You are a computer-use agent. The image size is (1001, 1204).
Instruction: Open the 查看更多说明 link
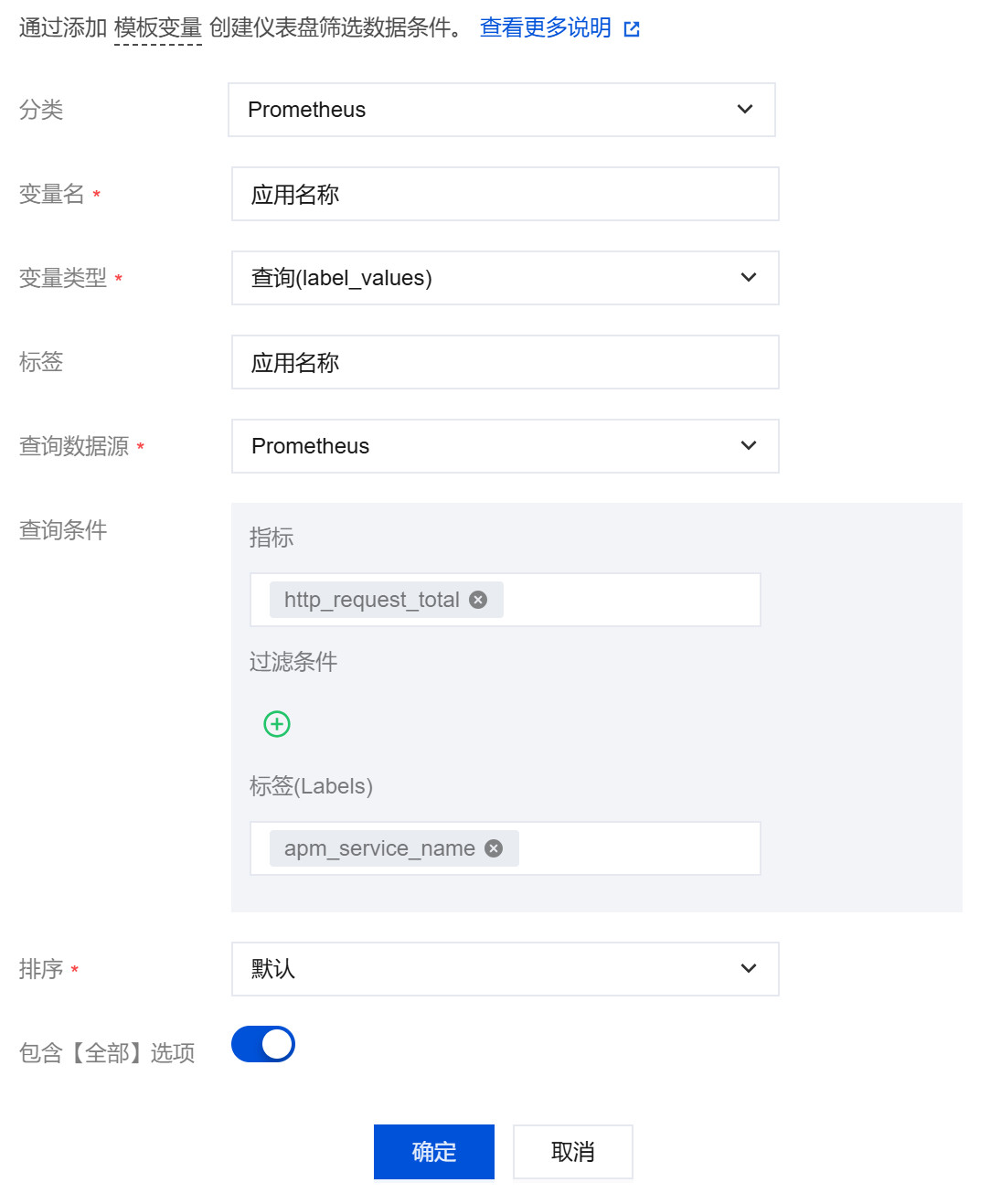[546, 28]
